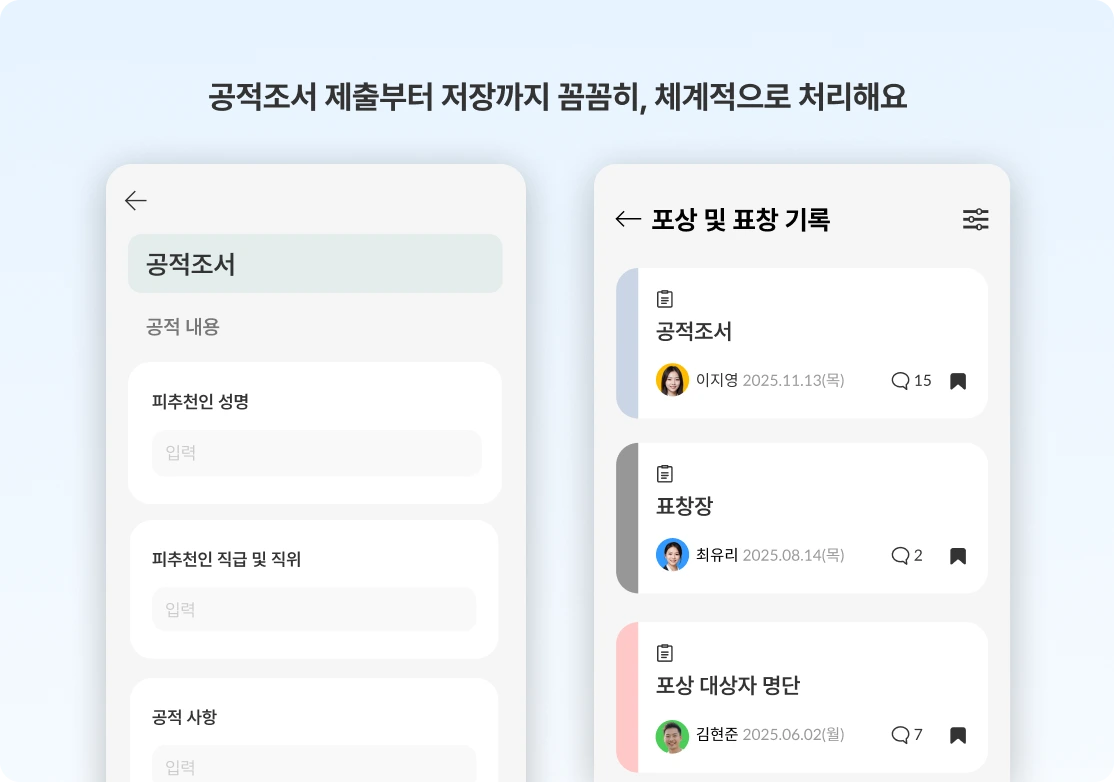Go back from 포상 및 표창 기록 list
The height and width of the screenshot is (782, 1114).
click(x=628, y=219)
